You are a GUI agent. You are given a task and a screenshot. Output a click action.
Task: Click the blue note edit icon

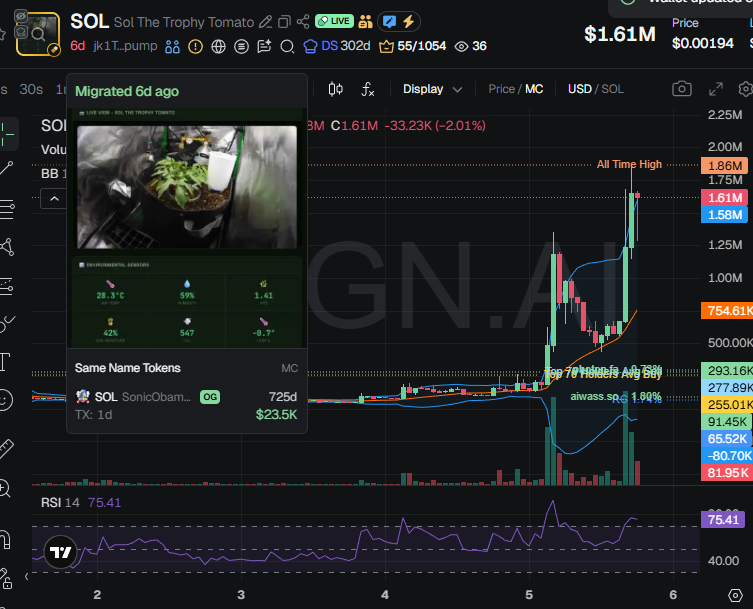tap(389, 22)
